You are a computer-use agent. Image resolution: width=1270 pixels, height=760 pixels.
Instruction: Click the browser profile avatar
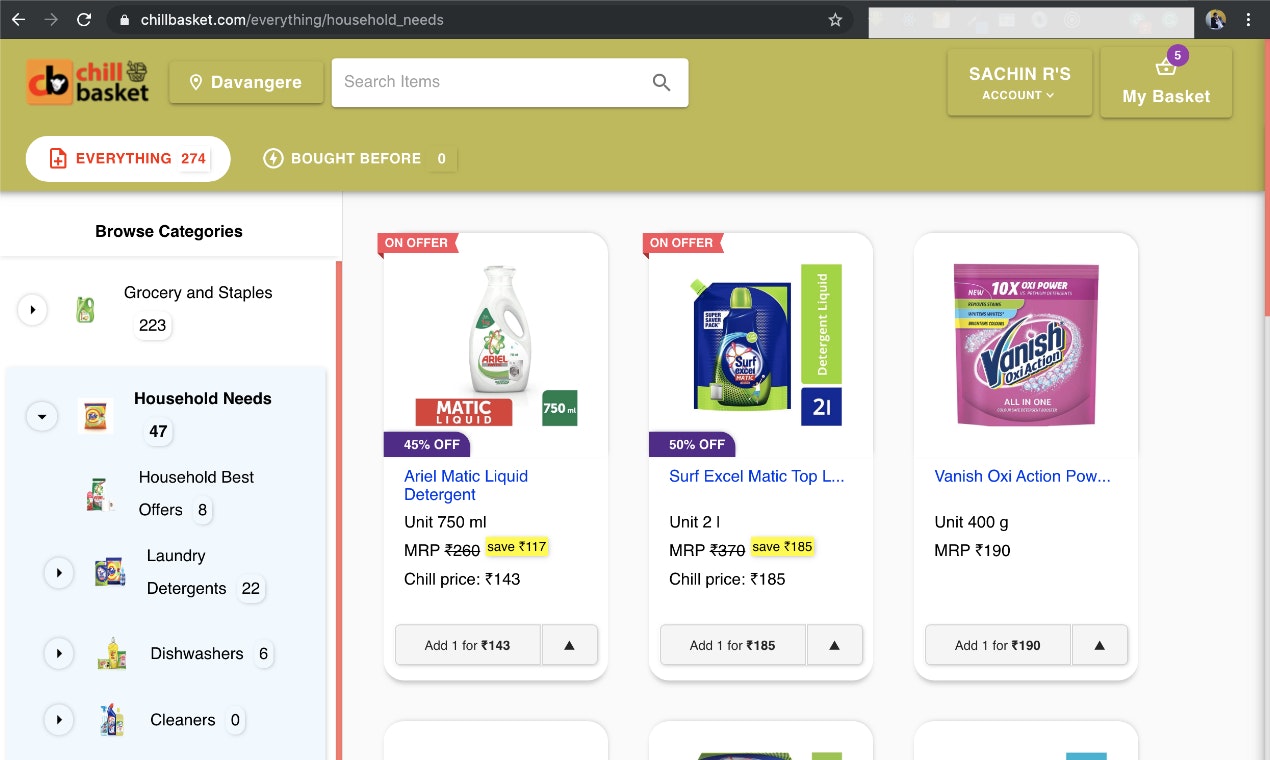point(1216,19)
